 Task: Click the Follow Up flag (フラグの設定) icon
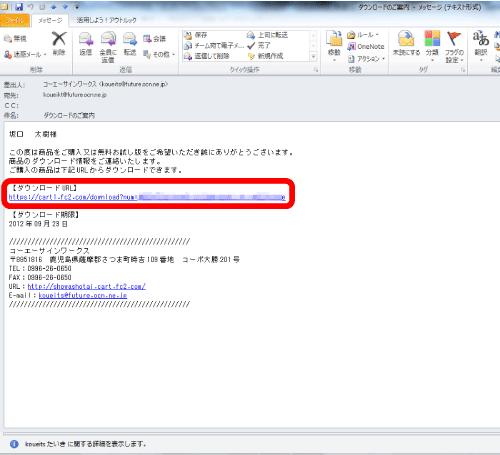tap(454, 39)
